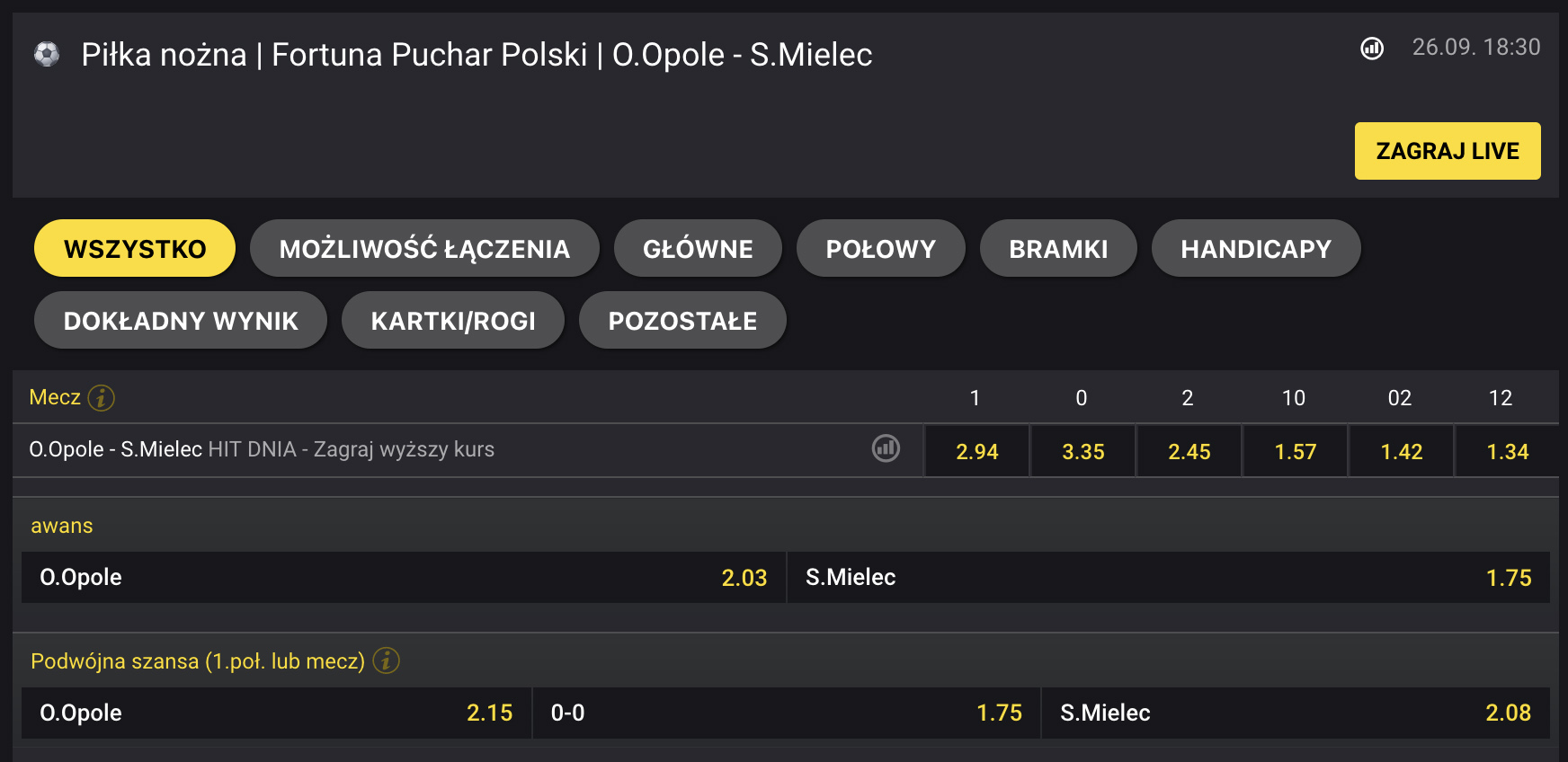Open statistics icon in O.Opole - S.Mielec row
1568x762 pixels.
[886, 448]
